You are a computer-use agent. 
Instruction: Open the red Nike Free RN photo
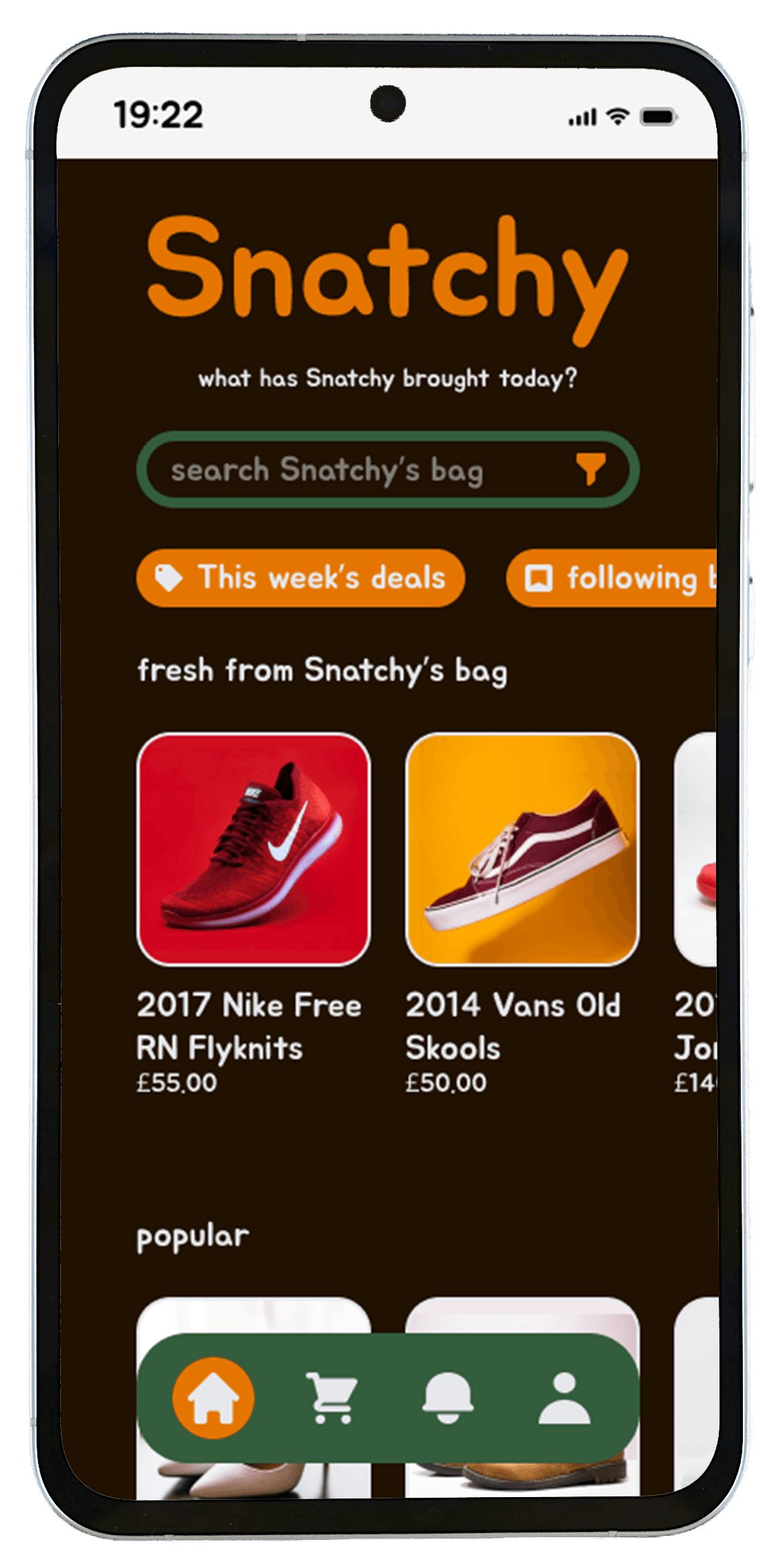point(254,850)
